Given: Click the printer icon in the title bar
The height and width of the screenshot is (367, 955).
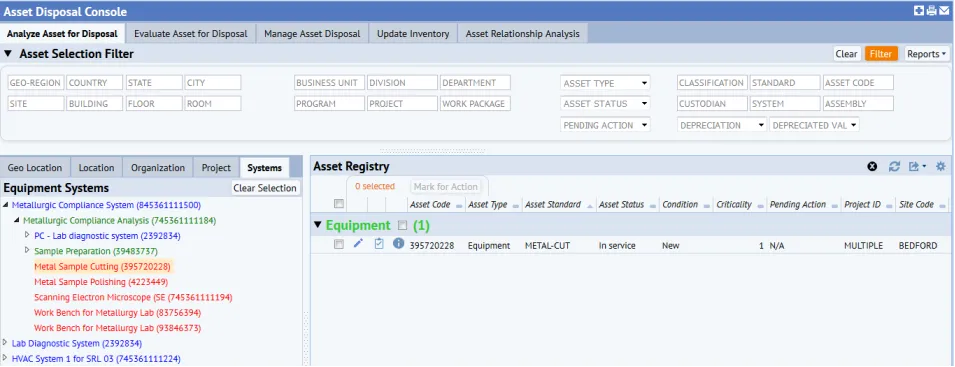Looking at the screenshot, I should point(931,10).
